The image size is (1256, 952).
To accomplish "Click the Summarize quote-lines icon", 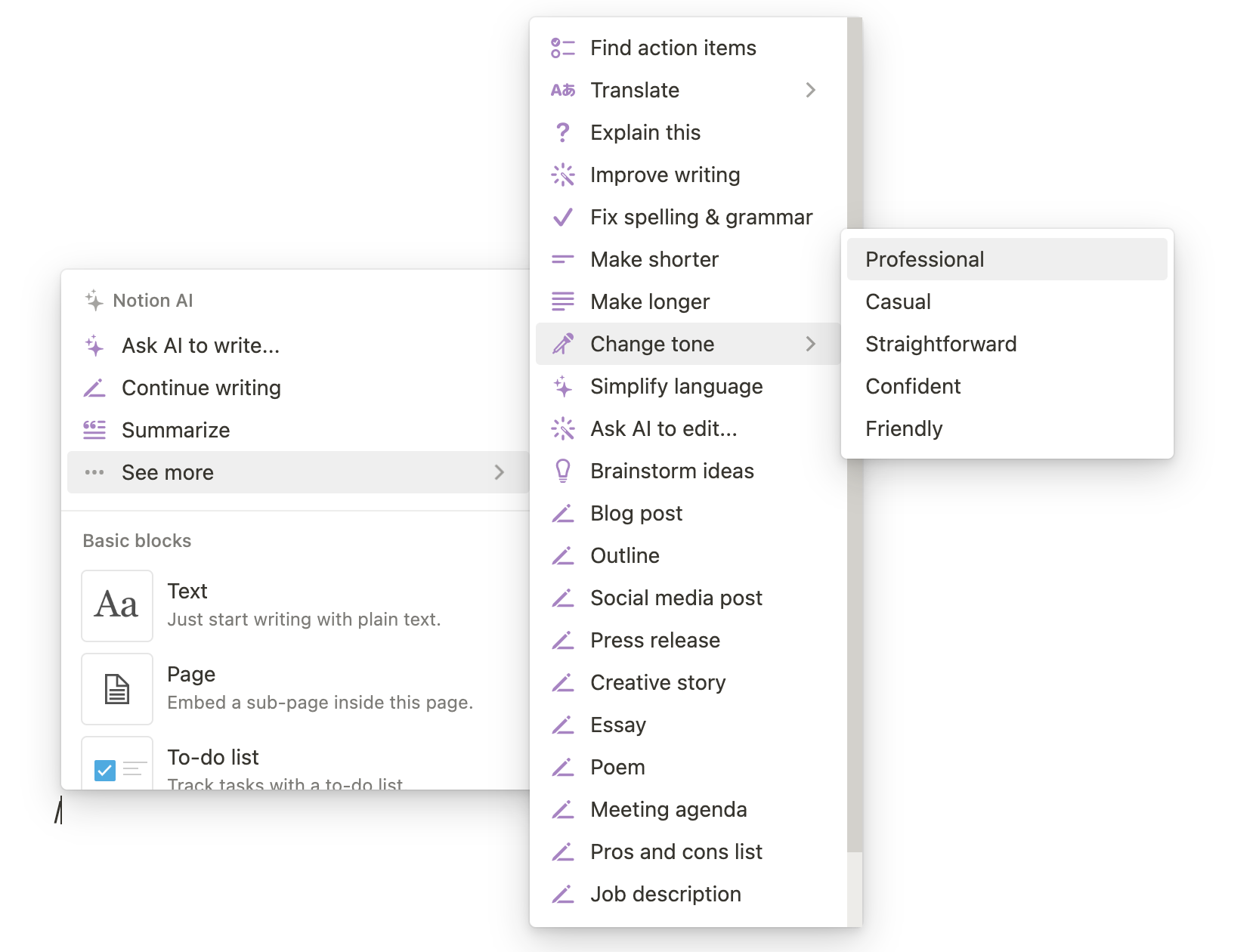I will coord(94,430).
